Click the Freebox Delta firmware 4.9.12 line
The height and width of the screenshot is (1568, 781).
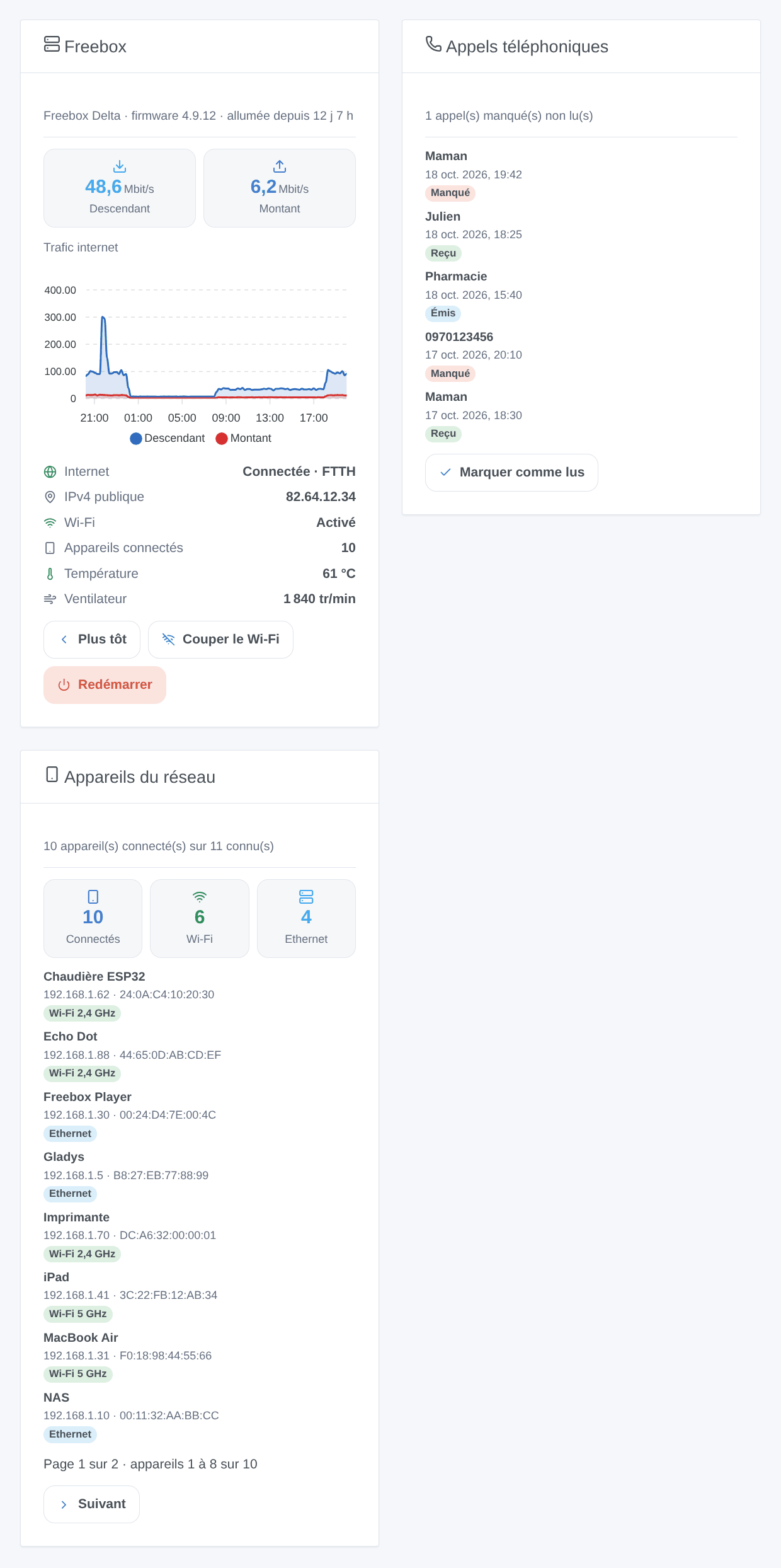(x=198, y=116)
